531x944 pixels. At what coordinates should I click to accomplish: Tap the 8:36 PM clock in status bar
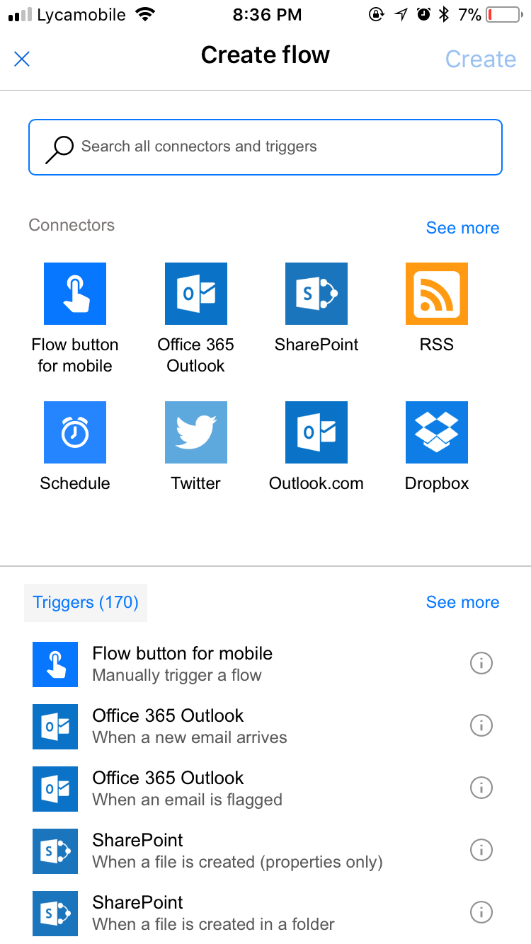[267, 14]
